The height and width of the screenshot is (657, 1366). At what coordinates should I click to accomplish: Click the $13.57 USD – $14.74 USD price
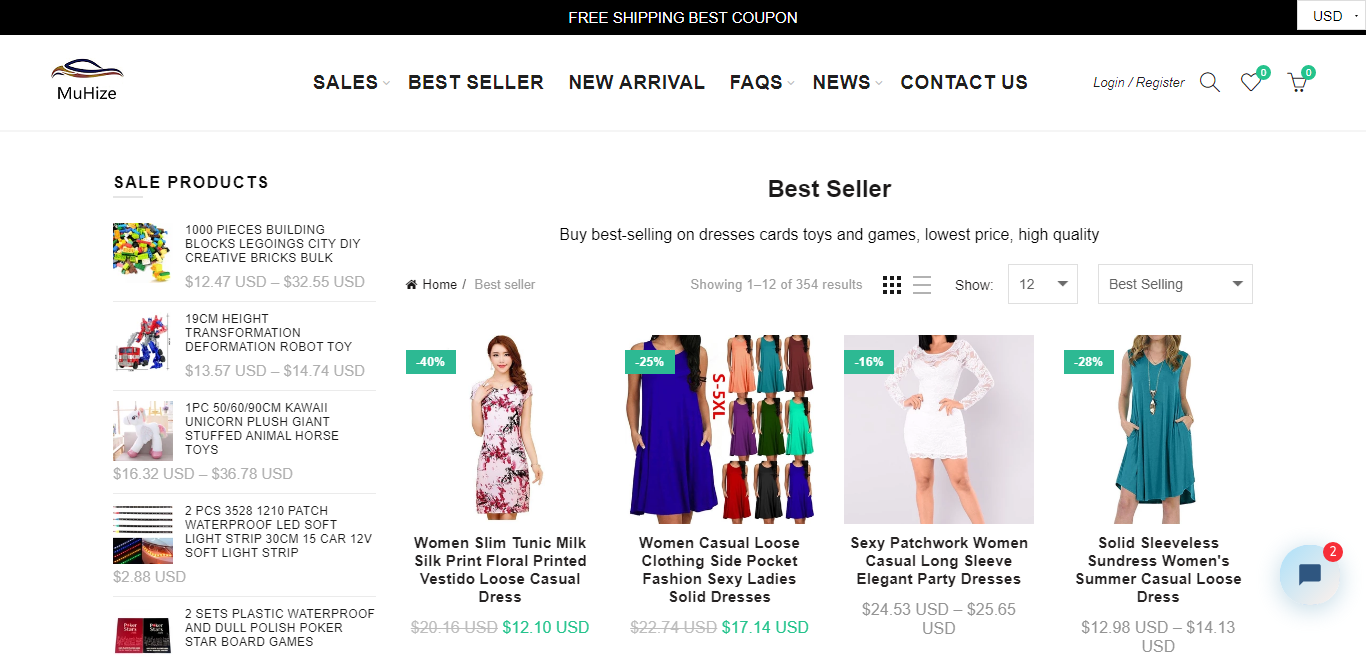point(275,371)
